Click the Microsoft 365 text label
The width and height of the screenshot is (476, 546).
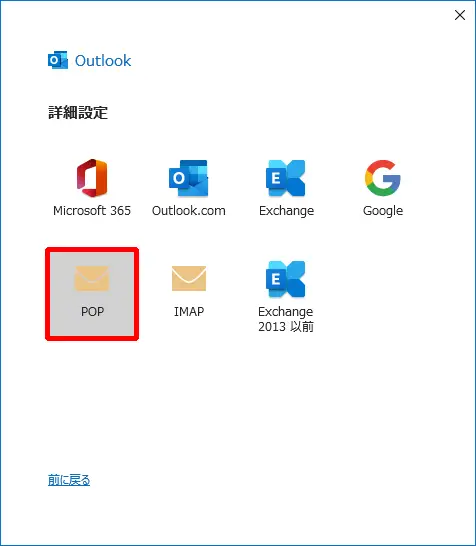pyautogui.click(x=92, y=211)
